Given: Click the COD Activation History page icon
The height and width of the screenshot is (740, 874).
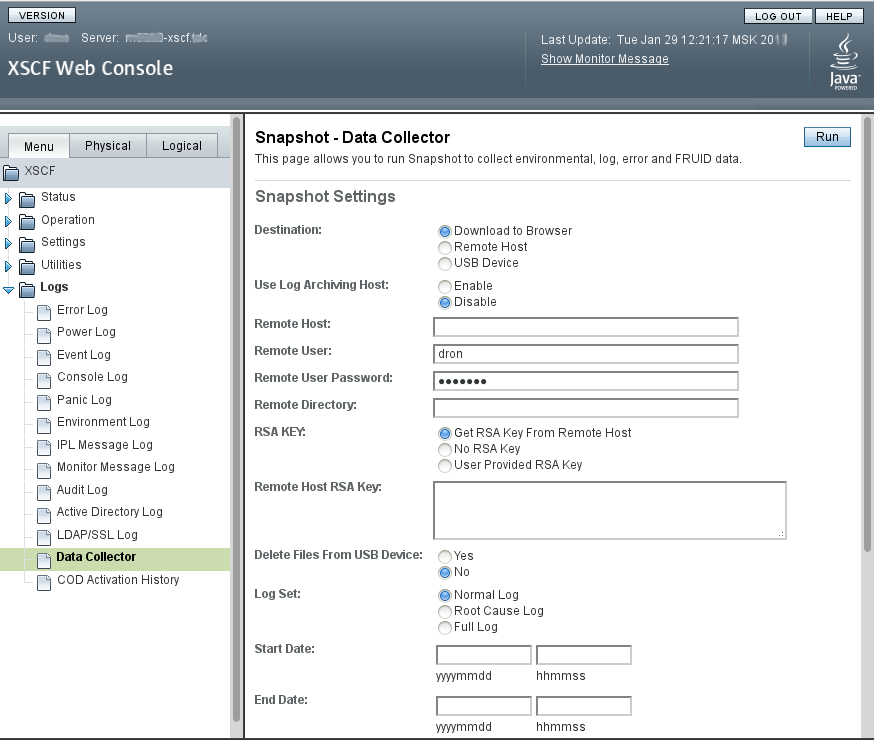Looking at the screenshot, I should click(x=44, y=582).
